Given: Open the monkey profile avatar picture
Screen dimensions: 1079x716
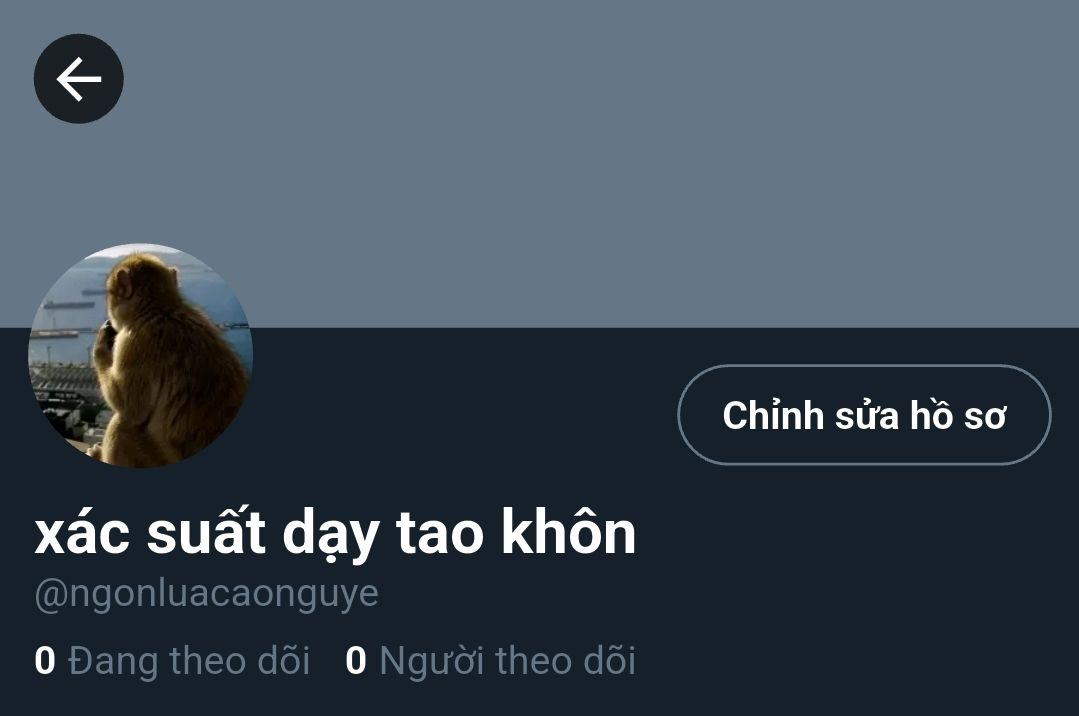Looking at the screenshot, I should click(140, 355).
